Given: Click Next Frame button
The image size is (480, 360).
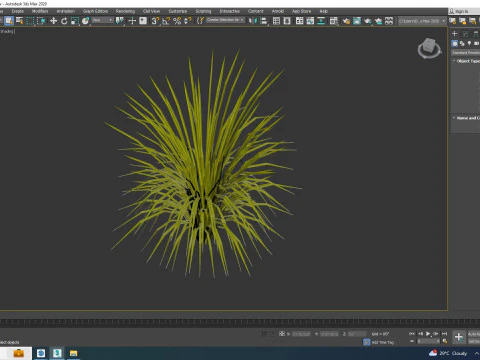Looking at the screenshot, I should click(x=436, y=333).
